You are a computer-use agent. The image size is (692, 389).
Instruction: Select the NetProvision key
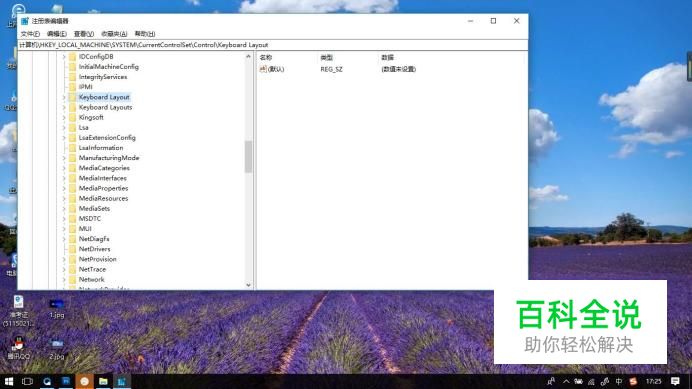pos(98,259)
